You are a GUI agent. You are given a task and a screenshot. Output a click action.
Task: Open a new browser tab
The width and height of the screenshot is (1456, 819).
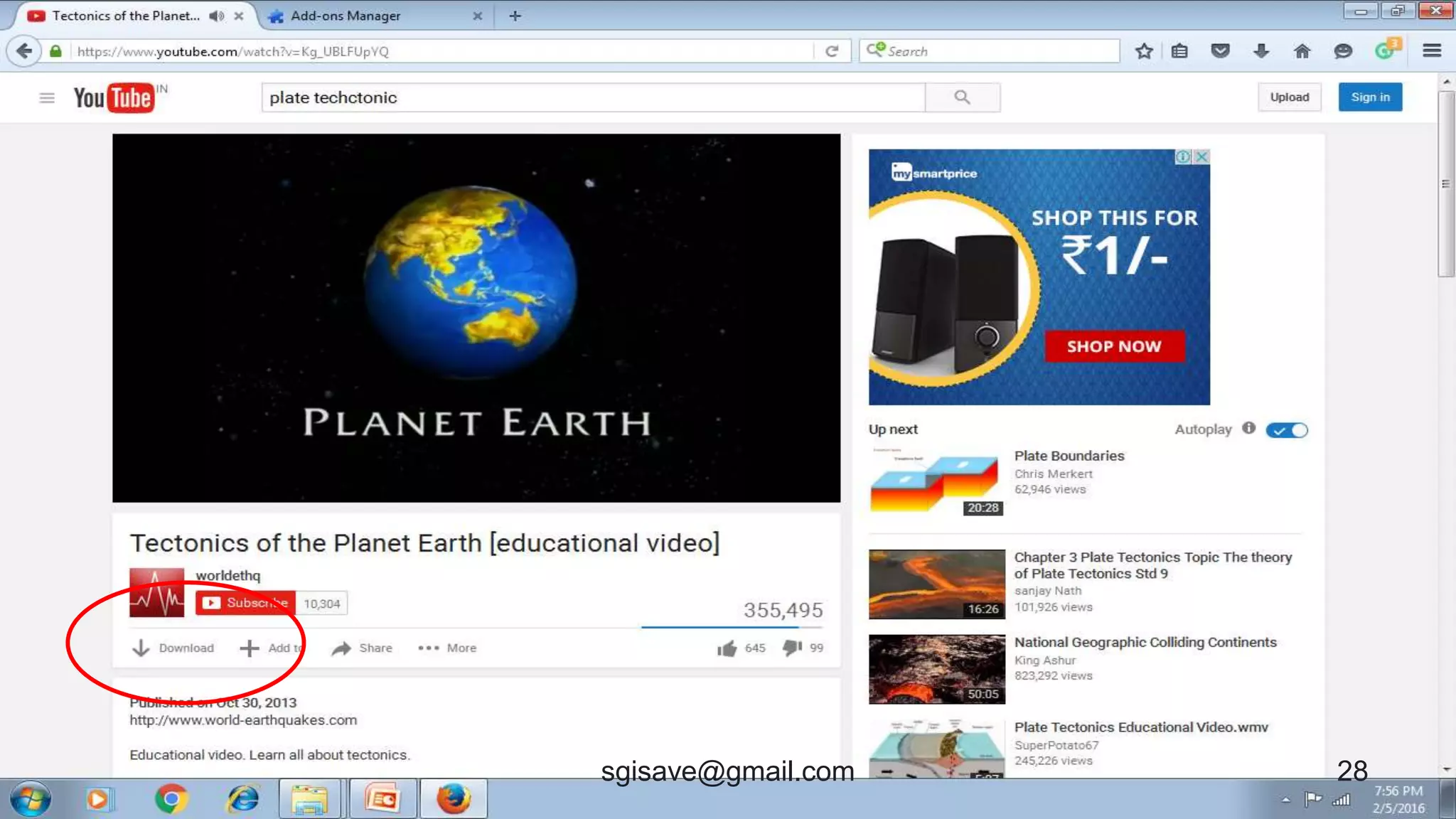click(x=515, y=16)
